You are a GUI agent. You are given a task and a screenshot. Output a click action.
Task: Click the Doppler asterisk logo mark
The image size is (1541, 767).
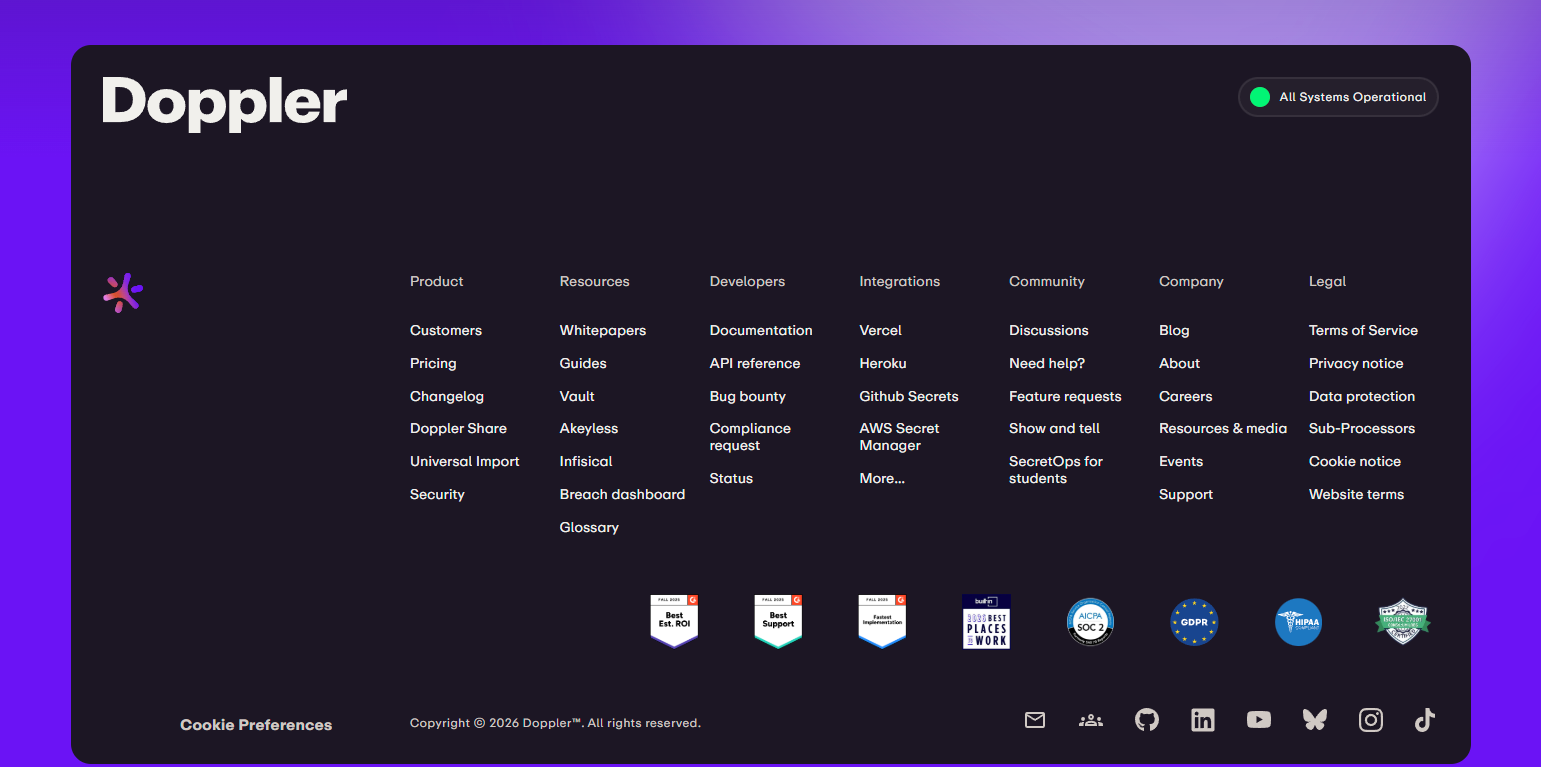point(122,292)
